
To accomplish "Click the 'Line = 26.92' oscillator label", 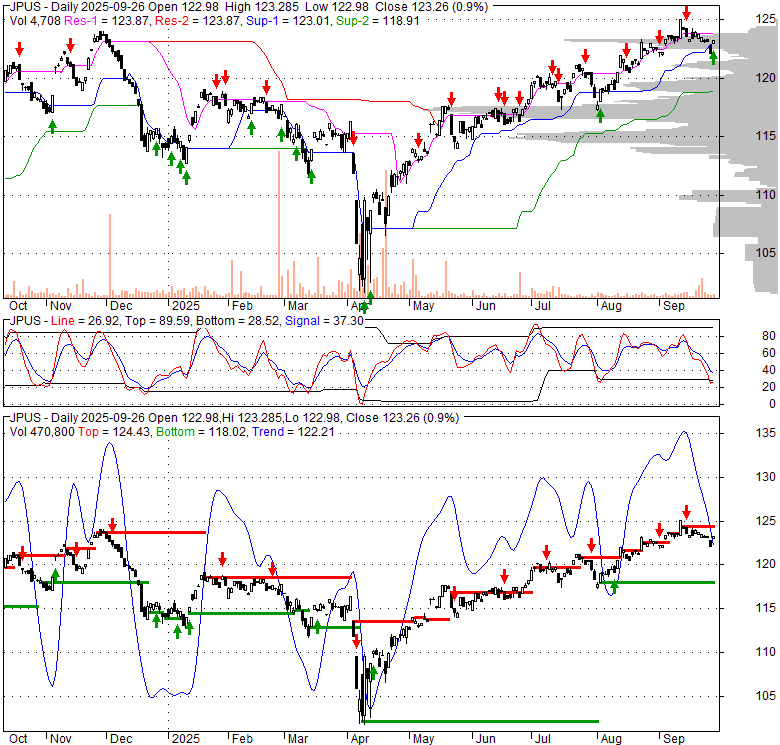I will tap(85, 321).
